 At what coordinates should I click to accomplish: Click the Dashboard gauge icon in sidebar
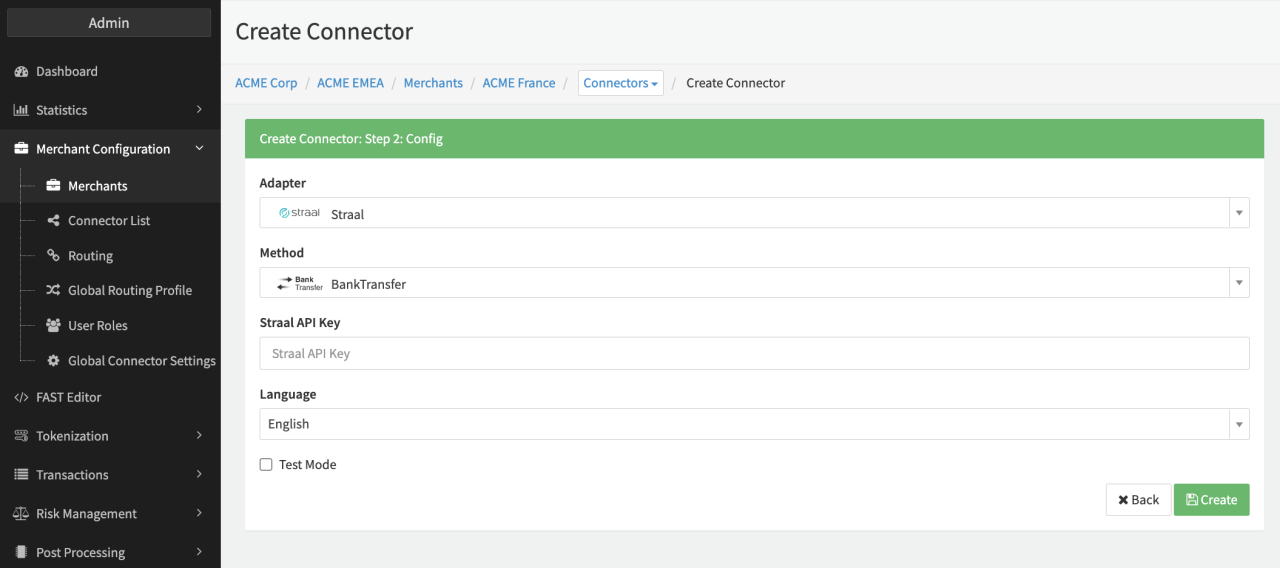(21, 72)
